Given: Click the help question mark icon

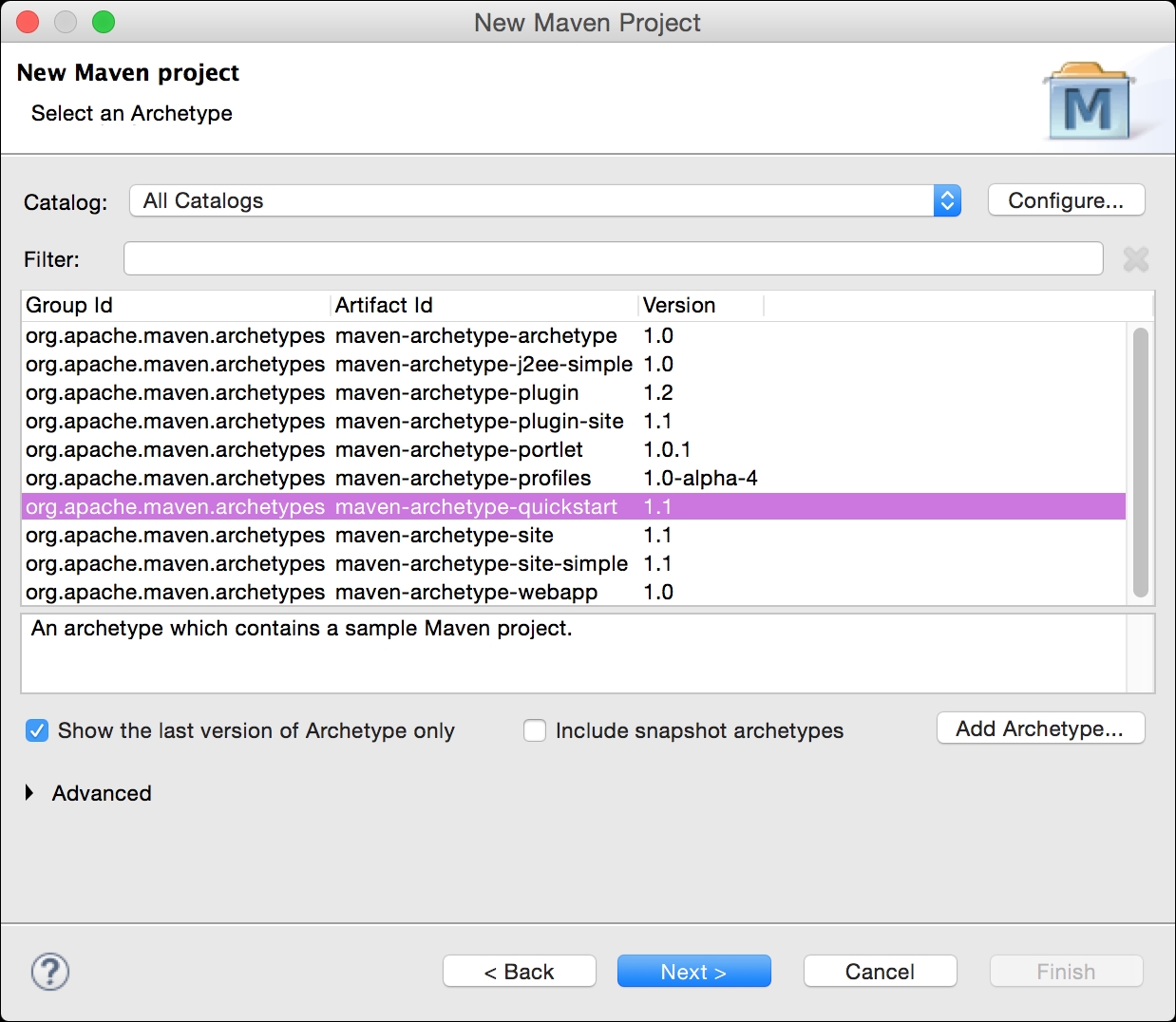Looking at the screenshot, I should tap(49, 972).
